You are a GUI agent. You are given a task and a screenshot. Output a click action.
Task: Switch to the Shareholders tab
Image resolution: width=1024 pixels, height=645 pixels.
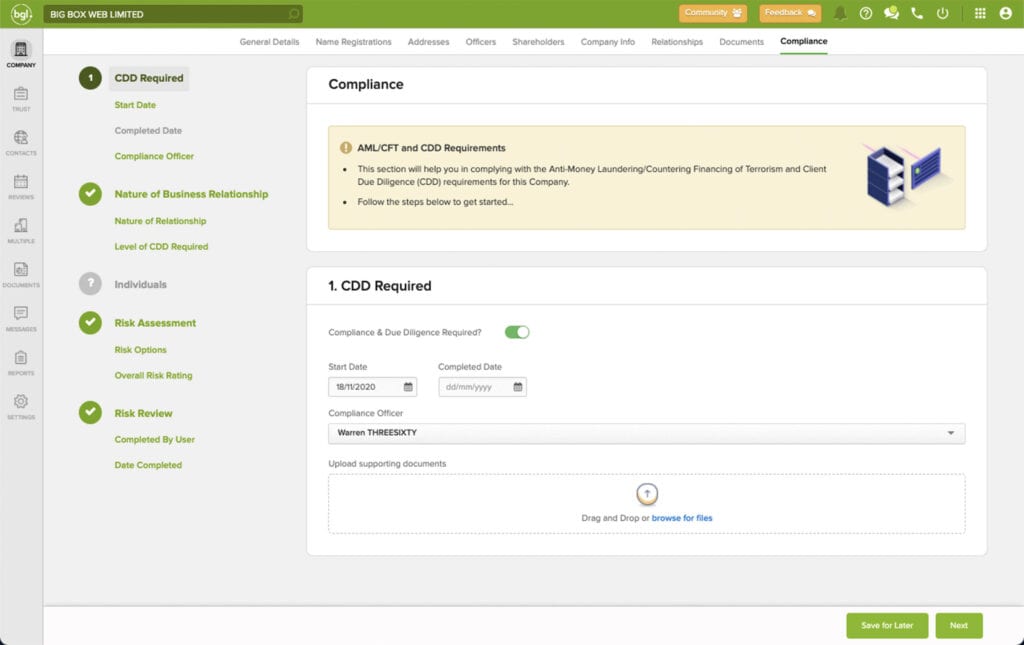point(539,43)
